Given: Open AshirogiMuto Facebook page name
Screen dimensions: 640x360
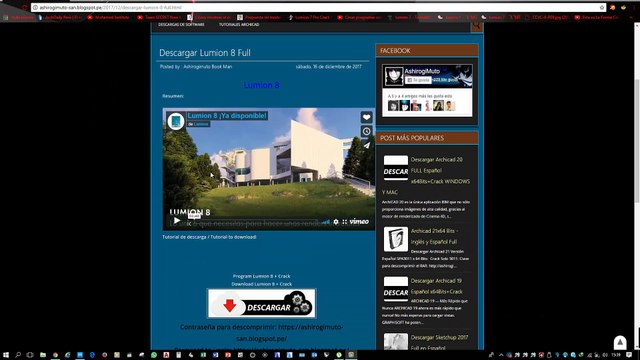Looking at the screenshot, I should 422,71.
